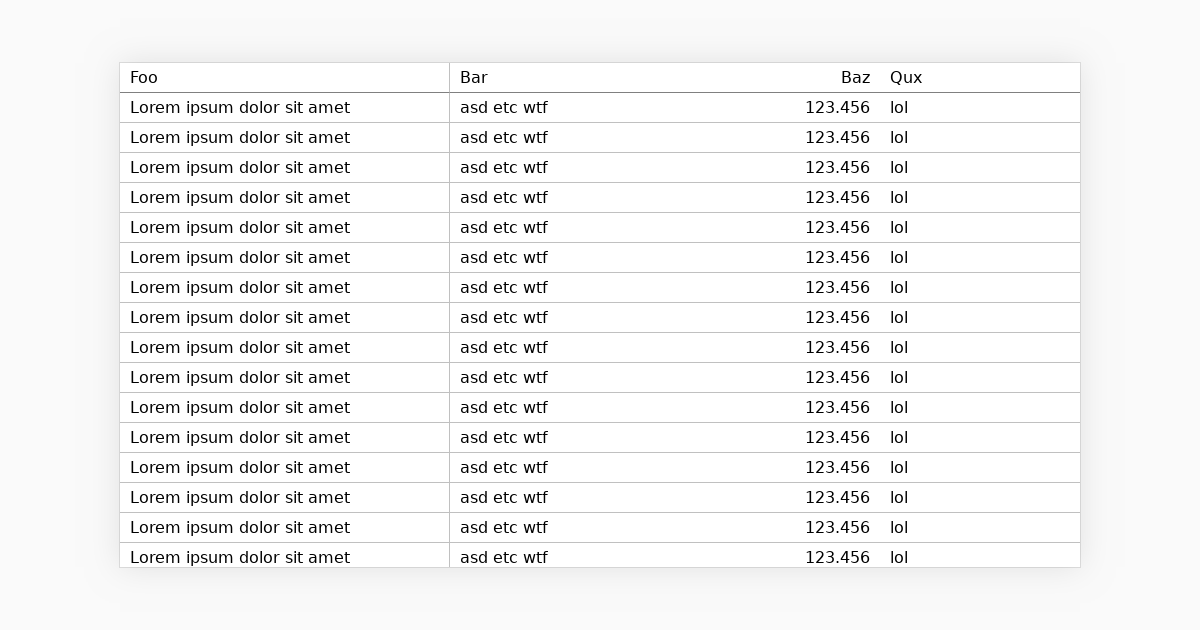Click the first 'Lorem ipsum dolor sit amet' cell
Image resolution: width=1200 pixels, height=630 pixels.
[x=240, y=107]
